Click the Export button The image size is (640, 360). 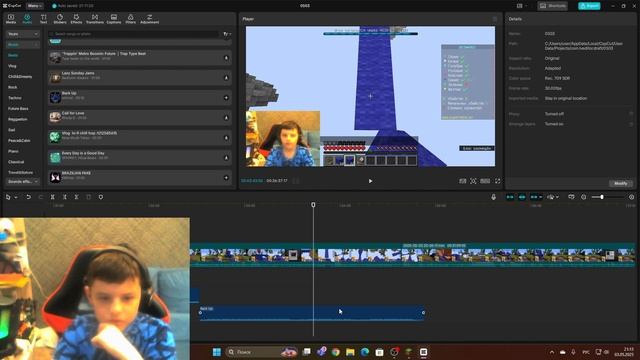point(589,6)
